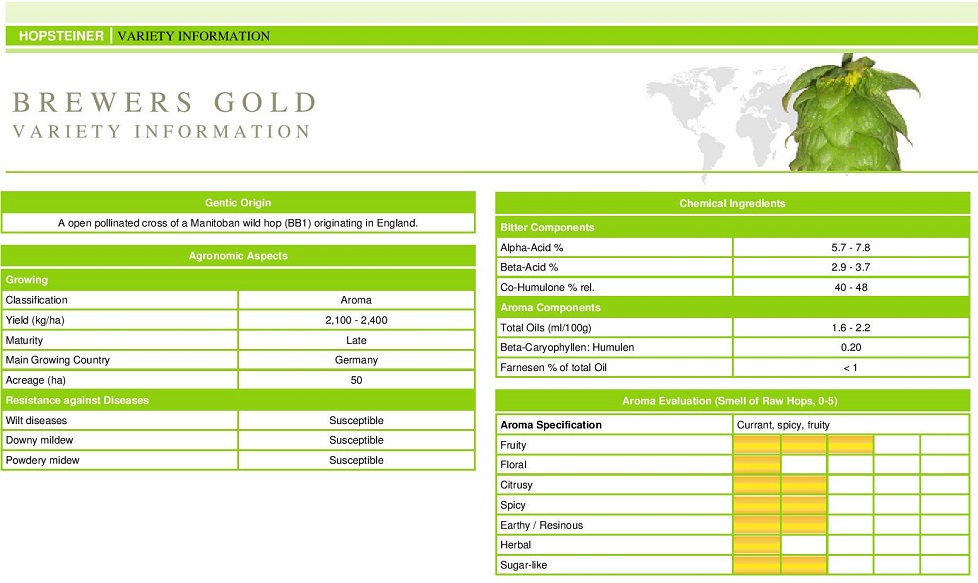
Task: Click the Beta-Acid % label
Action: point(529,267)
